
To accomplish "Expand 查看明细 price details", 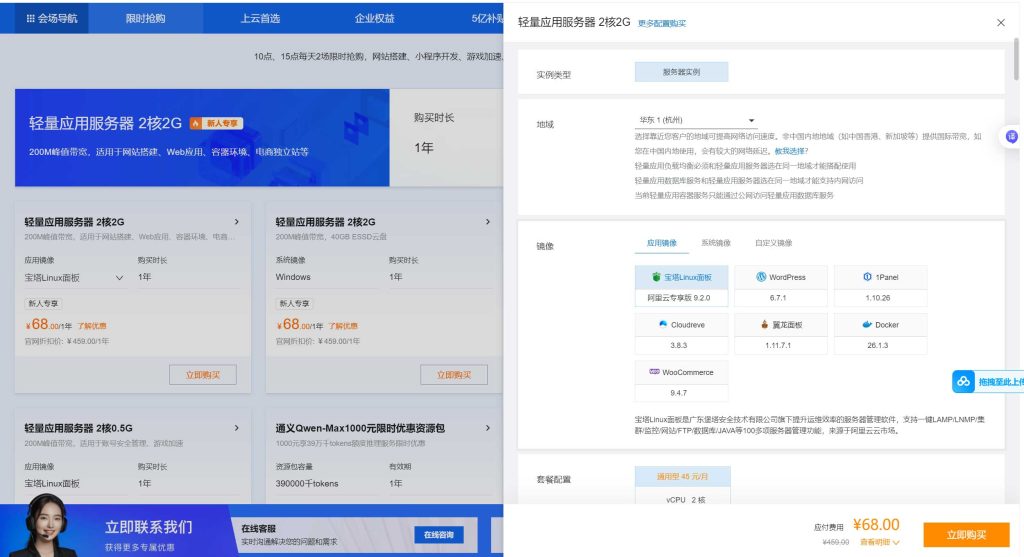I will click(880, 542).
